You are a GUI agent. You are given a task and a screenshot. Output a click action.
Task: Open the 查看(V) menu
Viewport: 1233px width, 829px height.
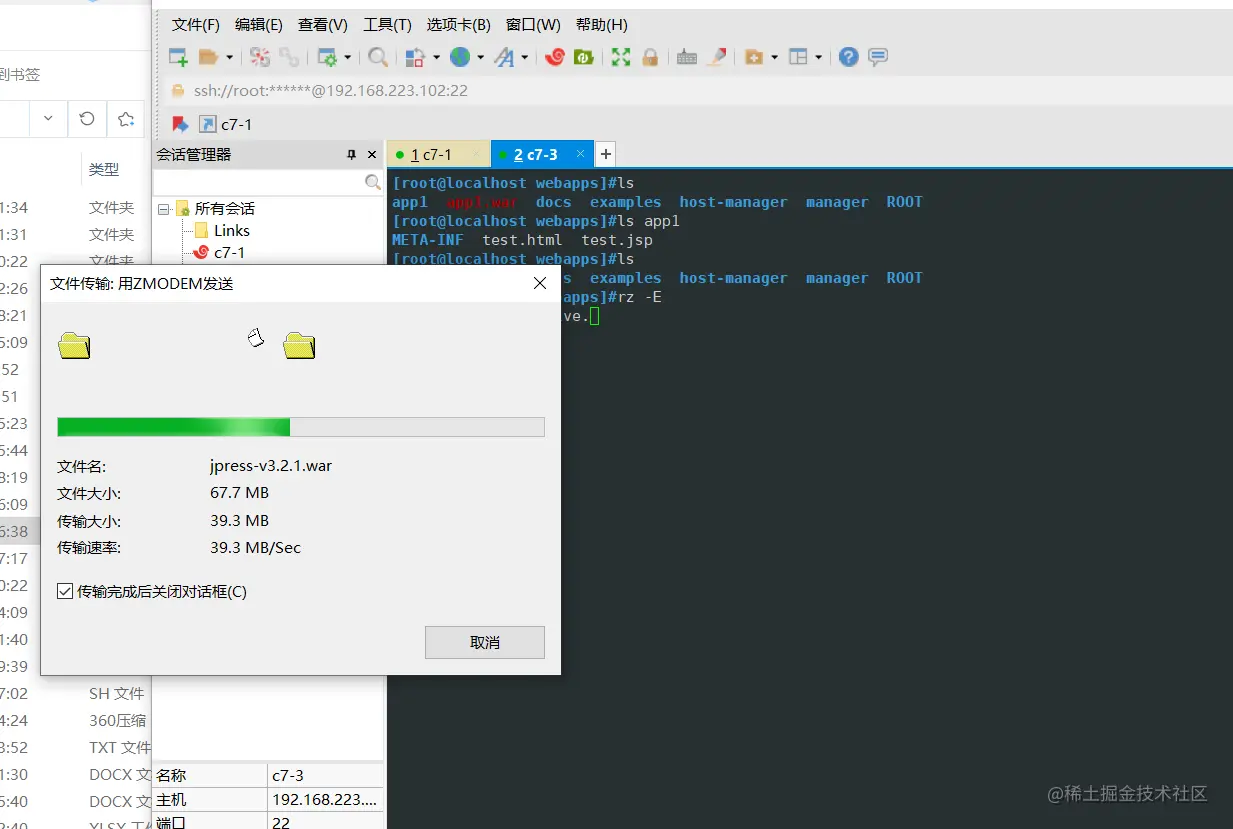323,25
